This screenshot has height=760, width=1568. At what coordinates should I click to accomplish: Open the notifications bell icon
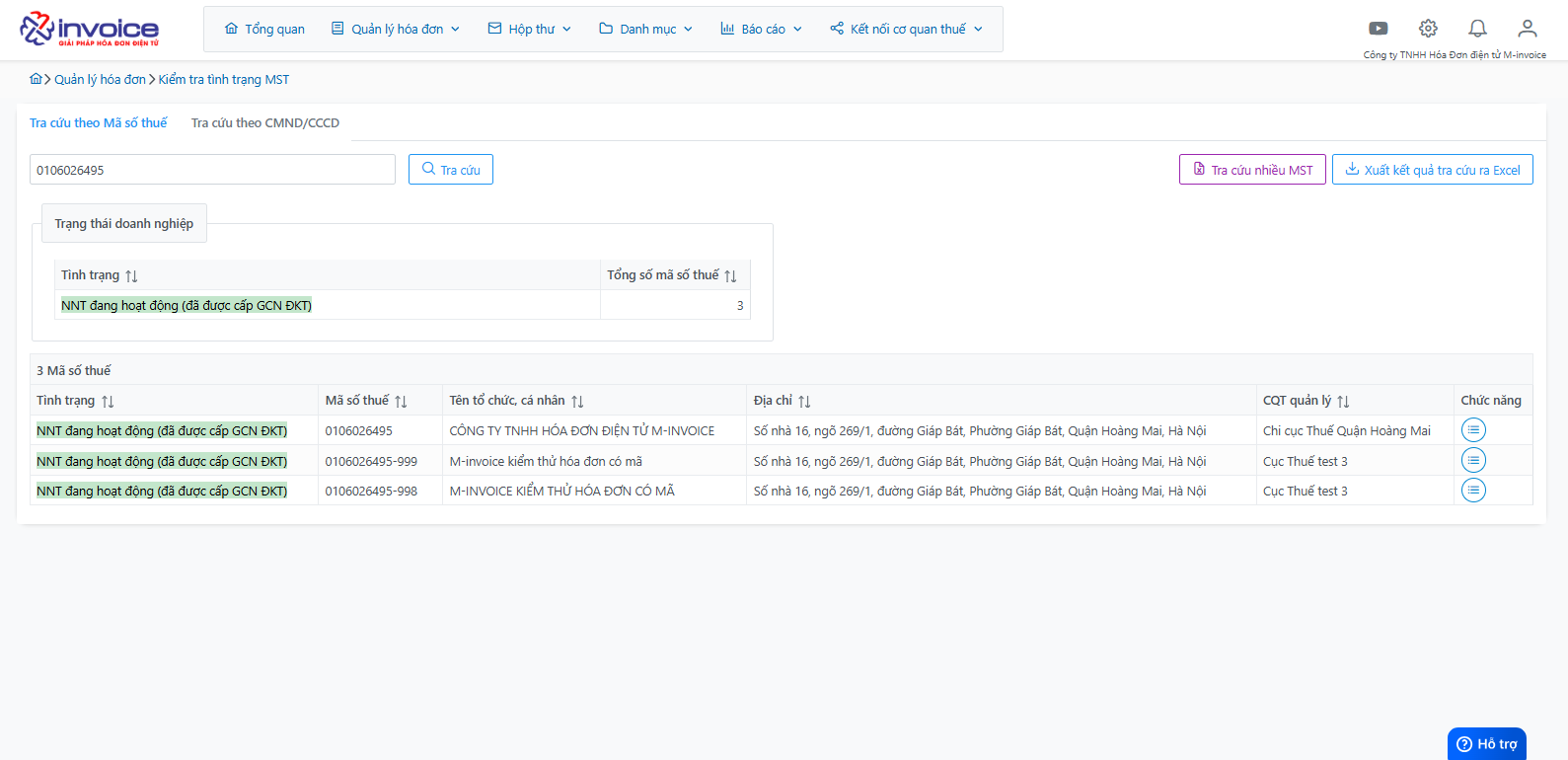[1477, 29]
